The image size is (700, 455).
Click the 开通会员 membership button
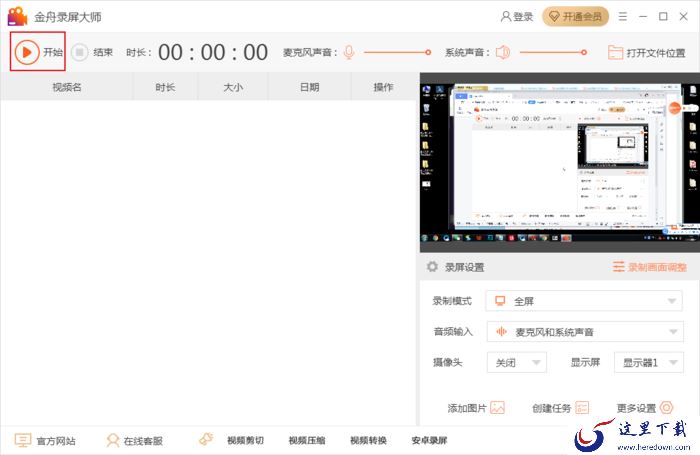tap(575, 17)
